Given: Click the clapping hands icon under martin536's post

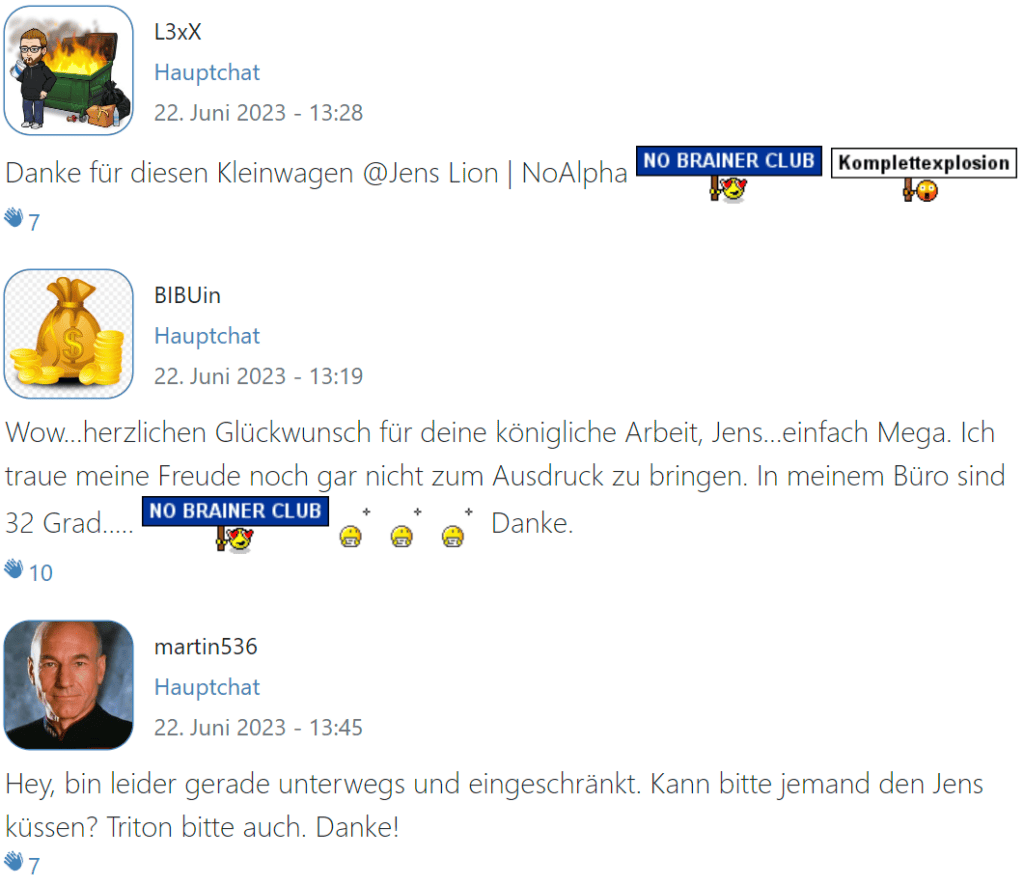Looking at the screenshot, I should [14, 861].
